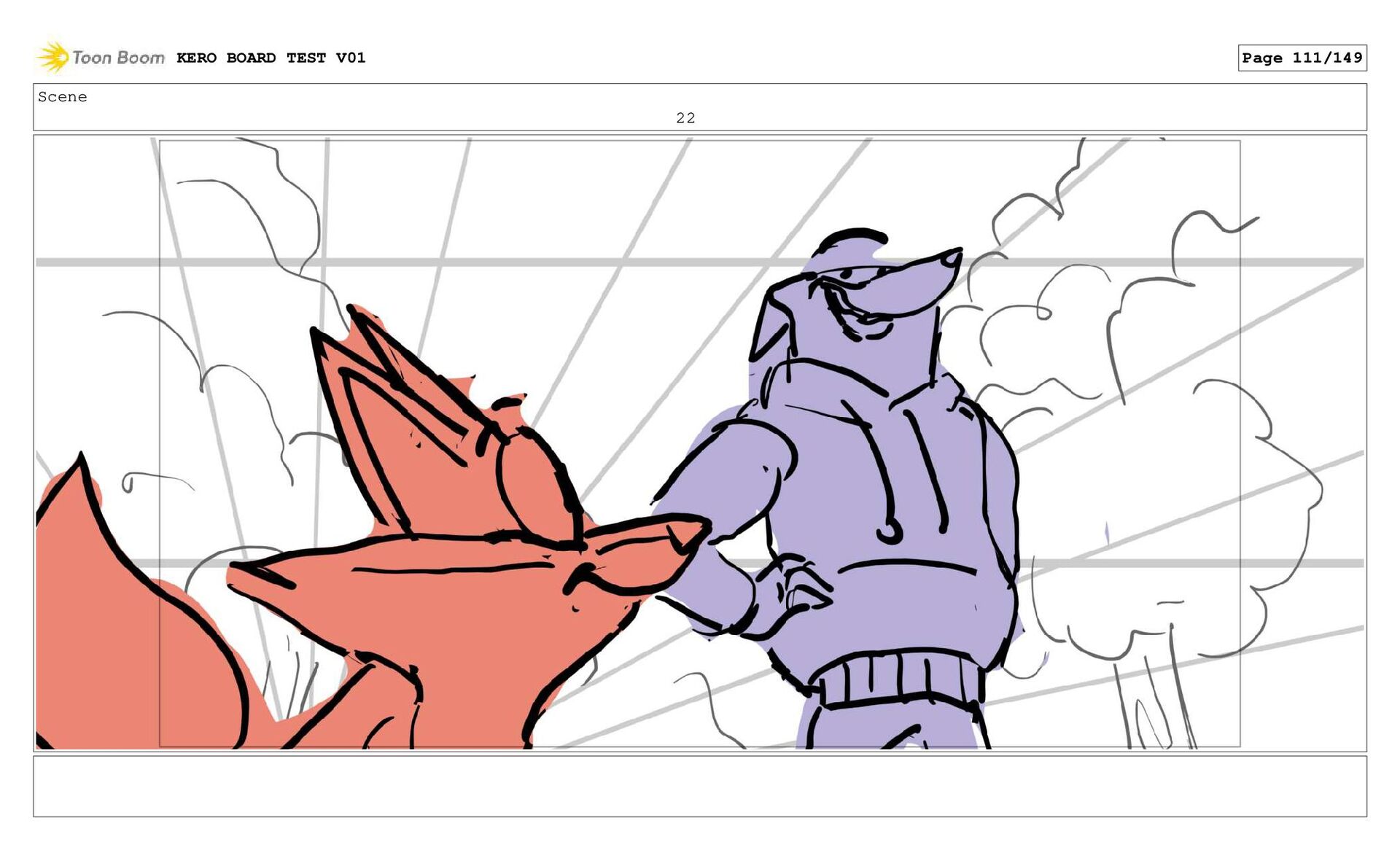
Task: Click the sketched tree trunk at right
Action: 1152,700
